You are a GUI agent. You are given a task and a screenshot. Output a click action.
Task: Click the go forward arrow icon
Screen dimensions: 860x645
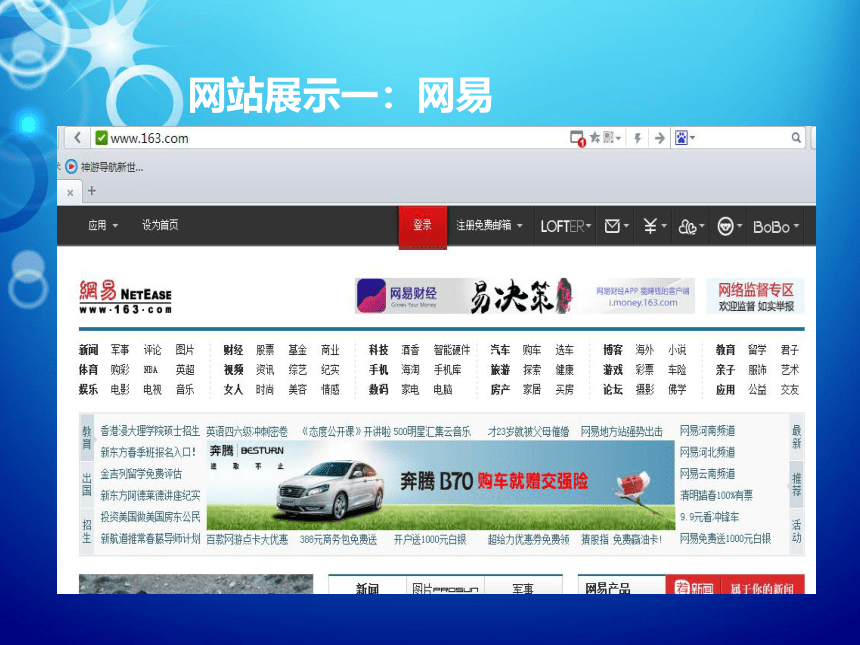coord(659,138)
